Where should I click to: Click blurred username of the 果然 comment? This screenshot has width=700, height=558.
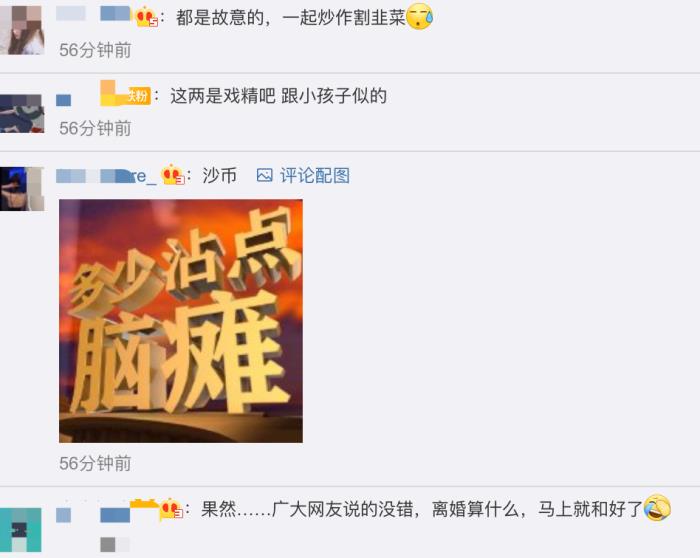(x=93, y=515)
